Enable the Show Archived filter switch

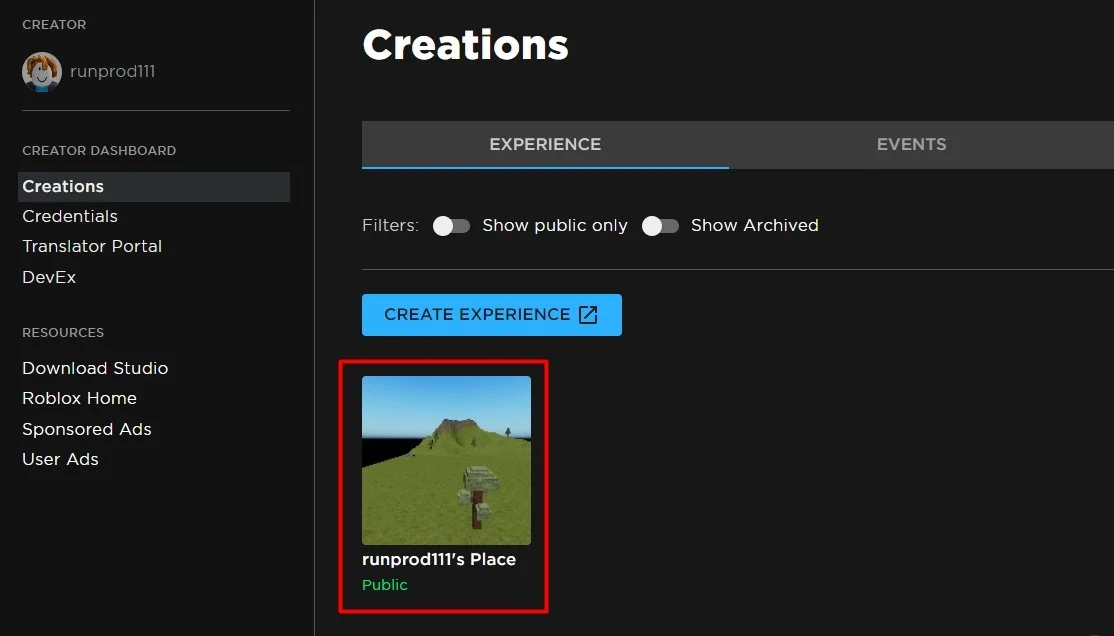[660, 226]
